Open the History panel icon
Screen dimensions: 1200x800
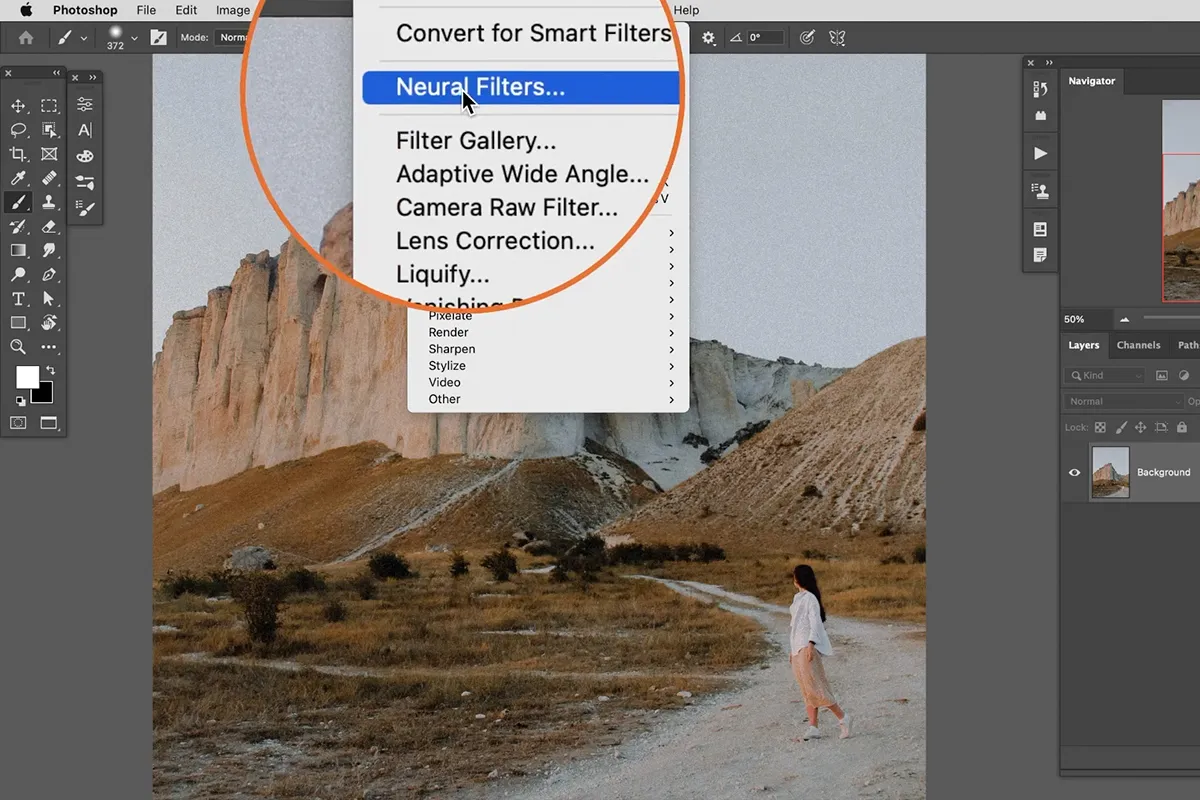coord(1040,89)
